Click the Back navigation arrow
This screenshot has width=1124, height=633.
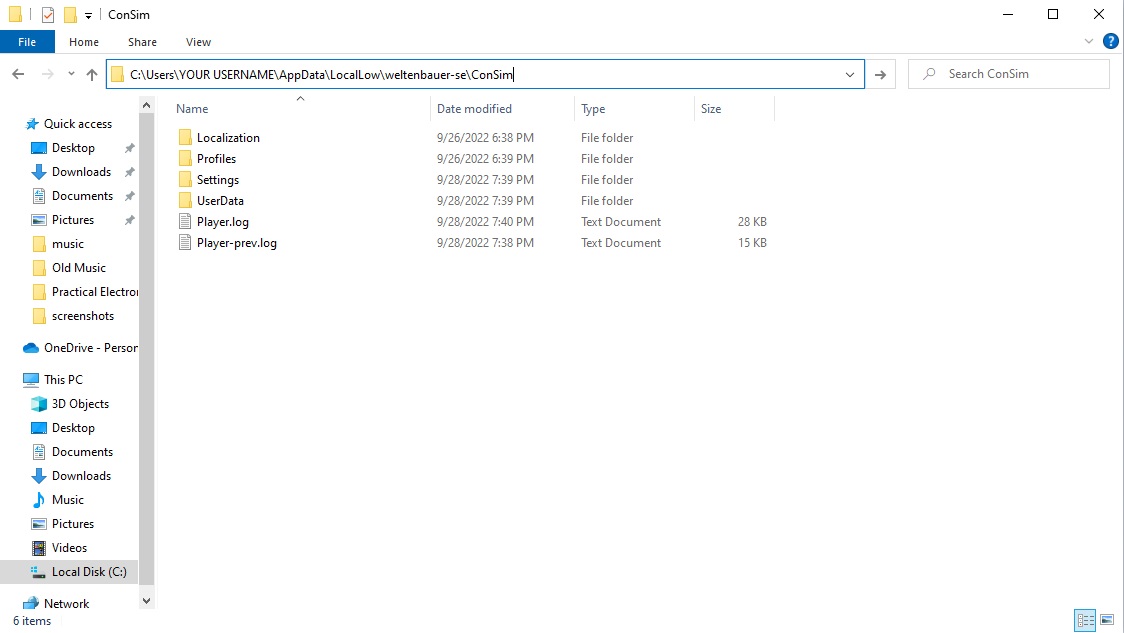pos(18,74)
